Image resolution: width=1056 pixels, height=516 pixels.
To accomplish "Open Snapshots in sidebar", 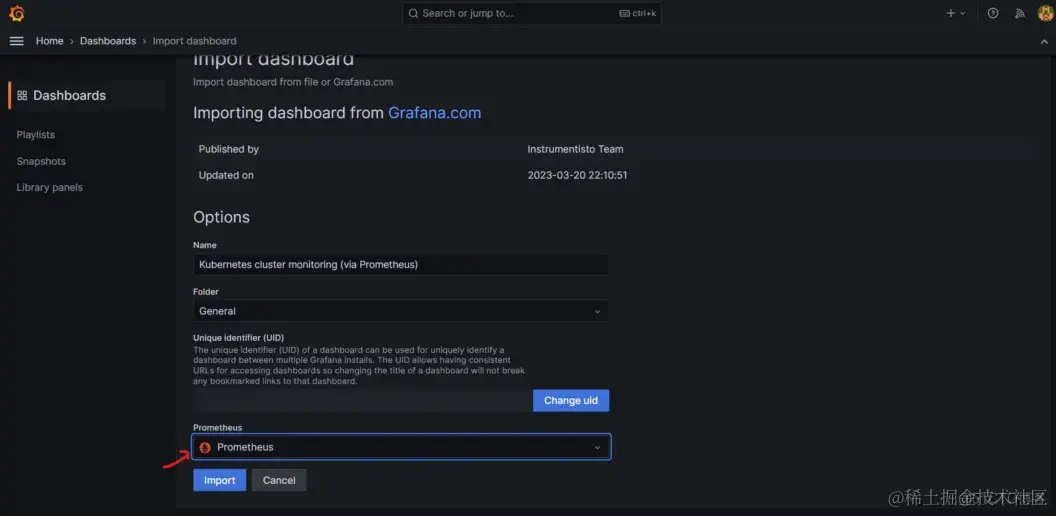I will pyautogui.click(x=41, y=162).
